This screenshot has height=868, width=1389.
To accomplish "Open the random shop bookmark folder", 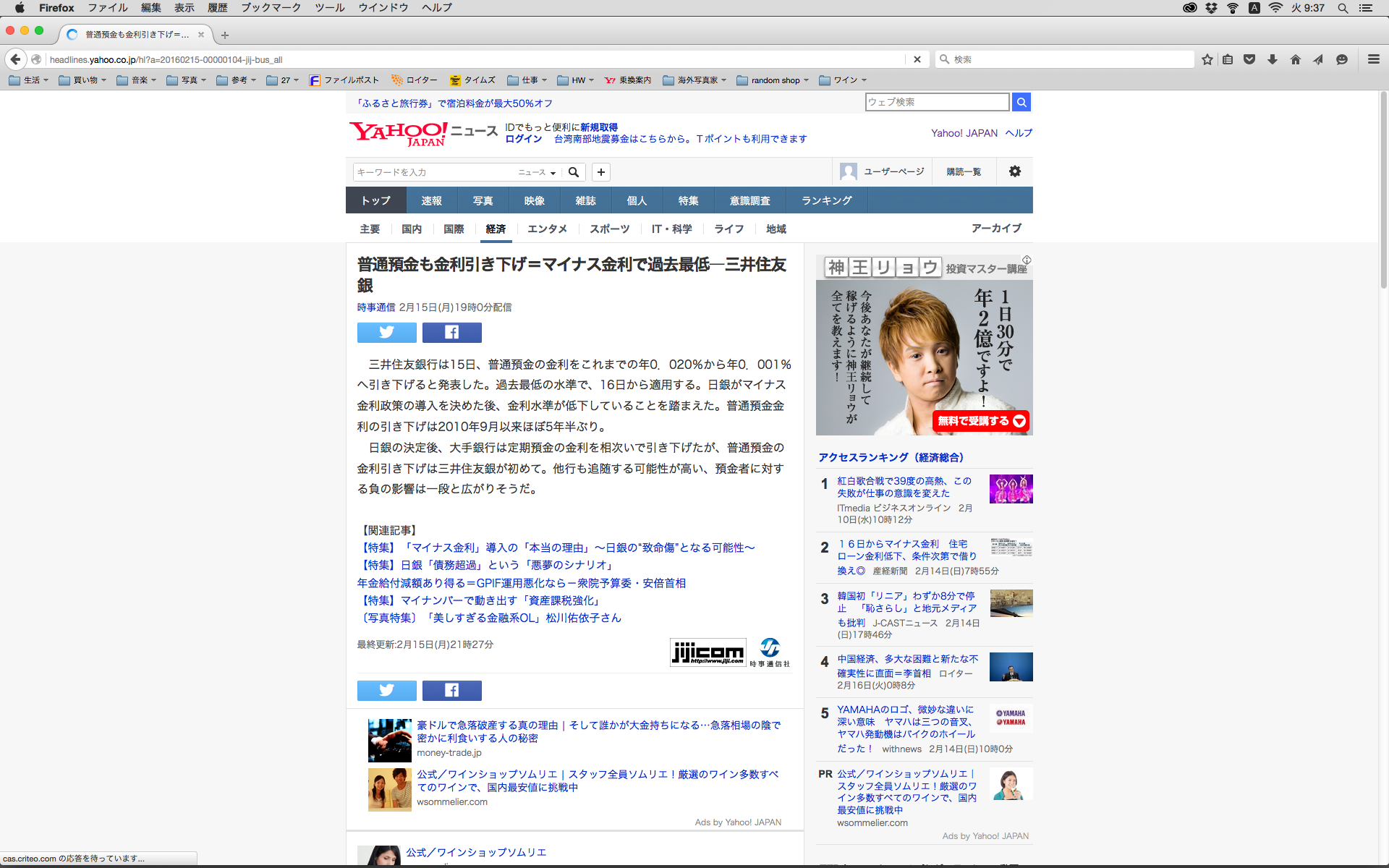I will [x=773, y=80].
